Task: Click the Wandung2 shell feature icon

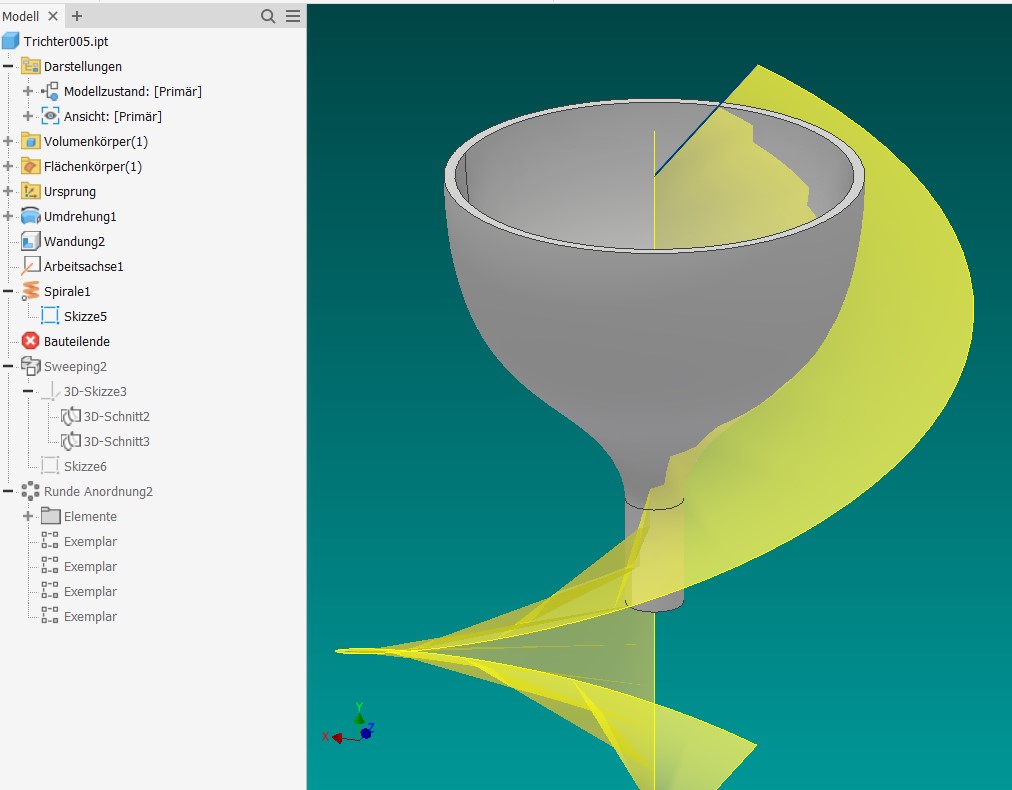Action: pos(30,241)
